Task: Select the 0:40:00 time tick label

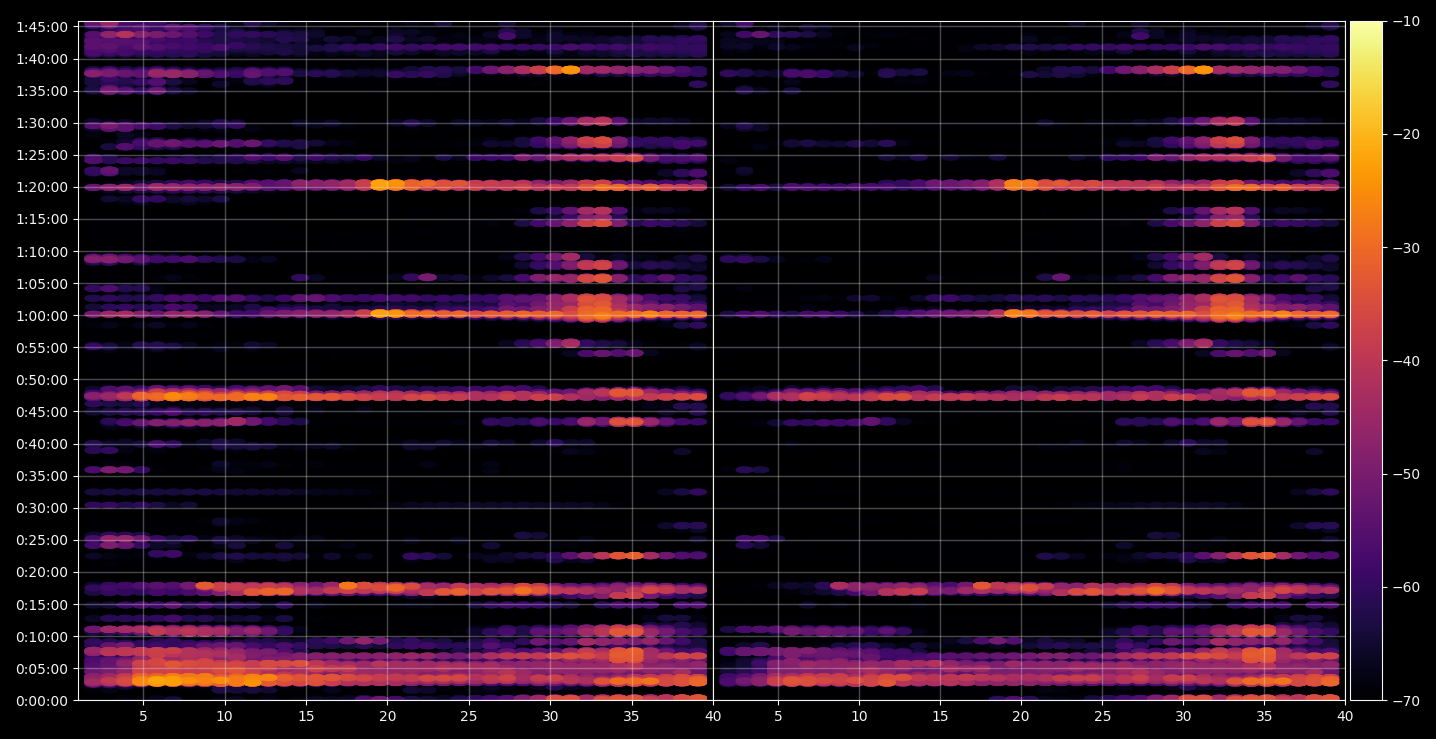Action: (41, 444)
